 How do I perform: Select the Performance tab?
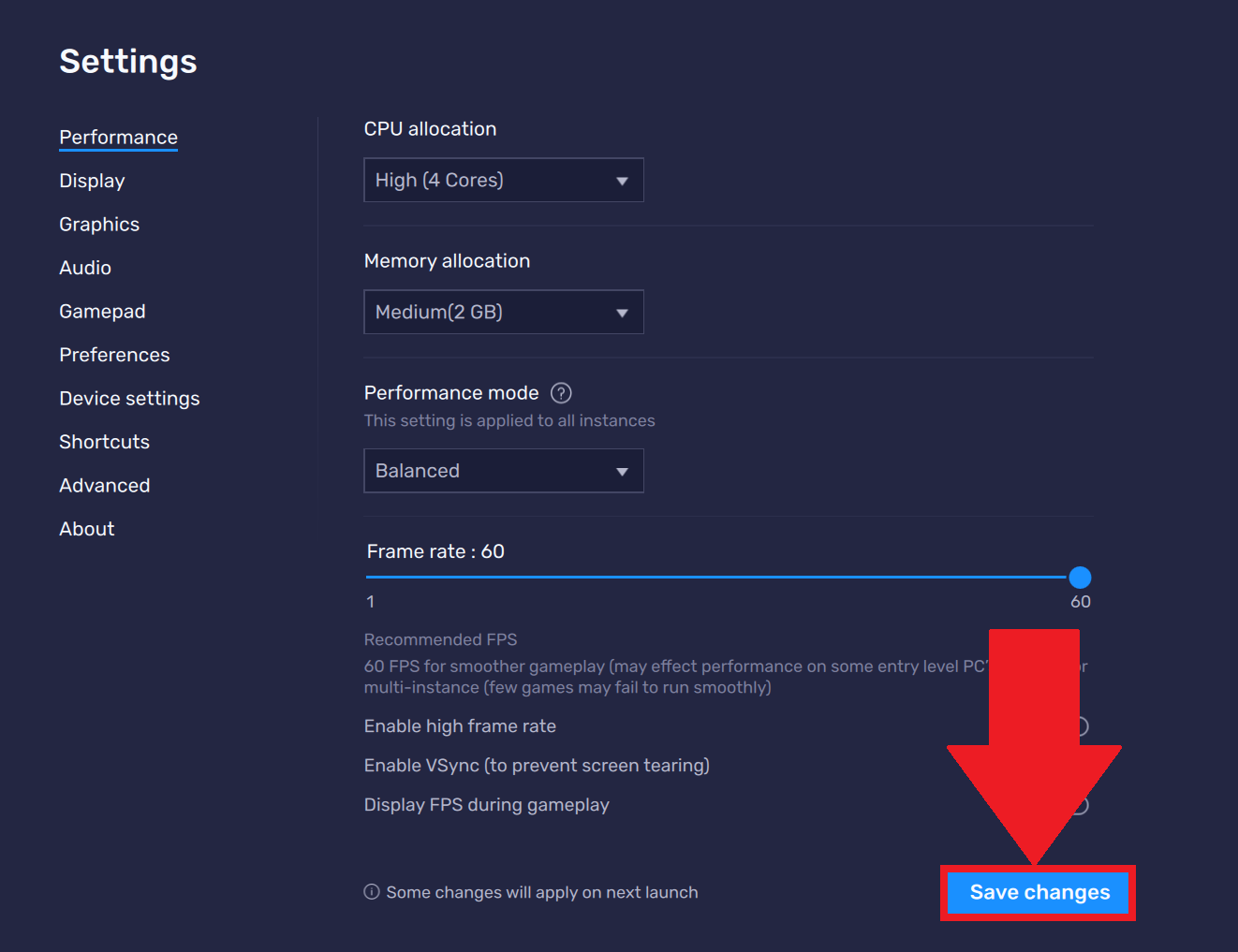(118, 137)
